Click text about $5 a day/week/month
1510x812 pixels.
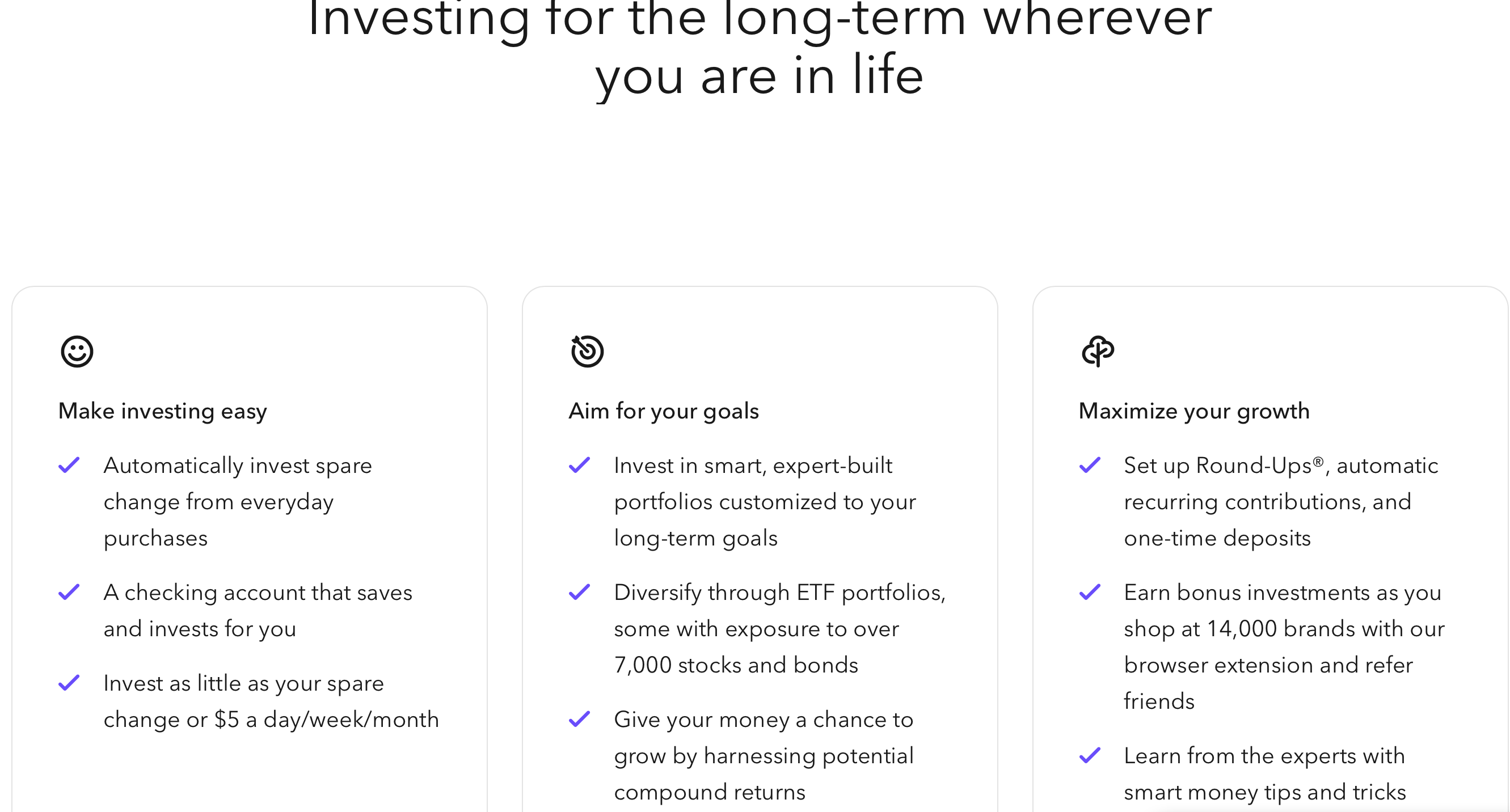click(x=271, y=701)
